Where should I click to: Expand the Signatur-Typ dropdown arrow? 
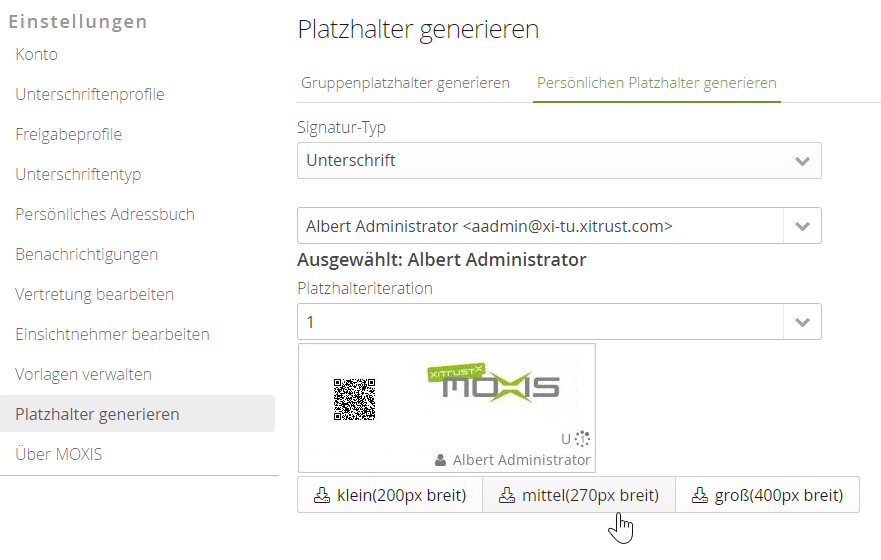(x=801, y=161)
